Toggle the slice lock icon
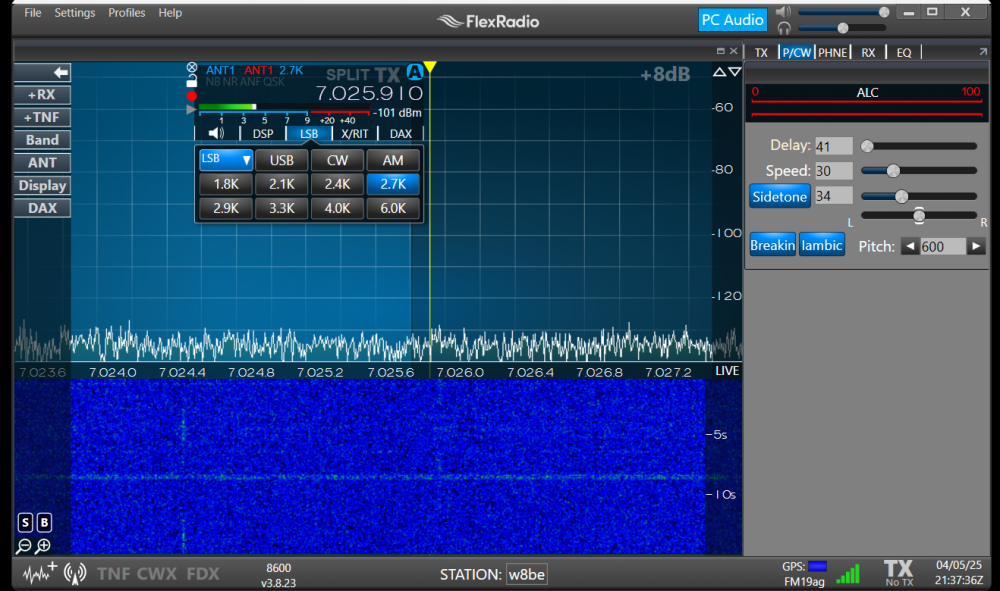 [191, 81]
